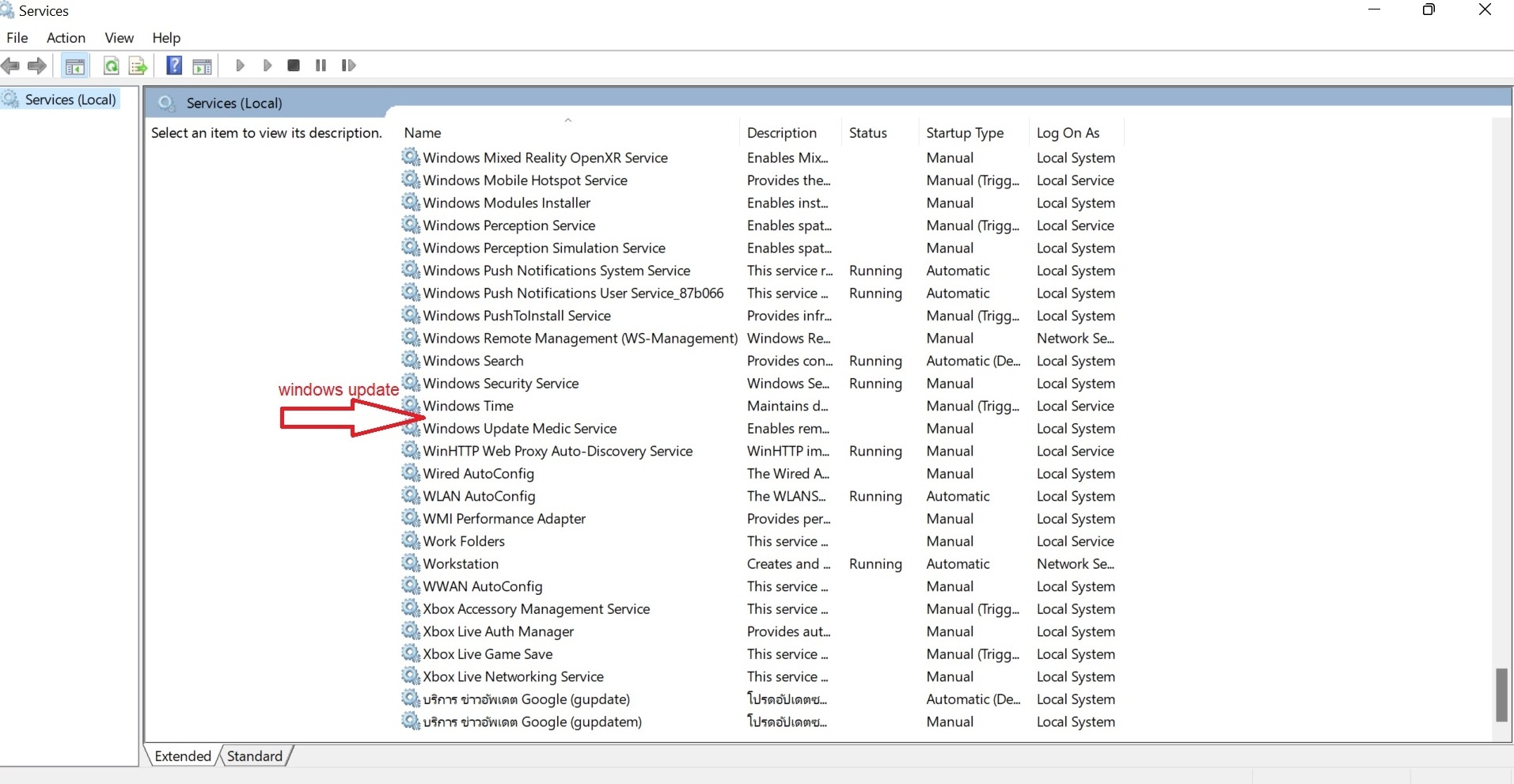Switch to the Extended tab
Image resolution: width=1514 pixels, height=784 pixels.
coord(183,756)
